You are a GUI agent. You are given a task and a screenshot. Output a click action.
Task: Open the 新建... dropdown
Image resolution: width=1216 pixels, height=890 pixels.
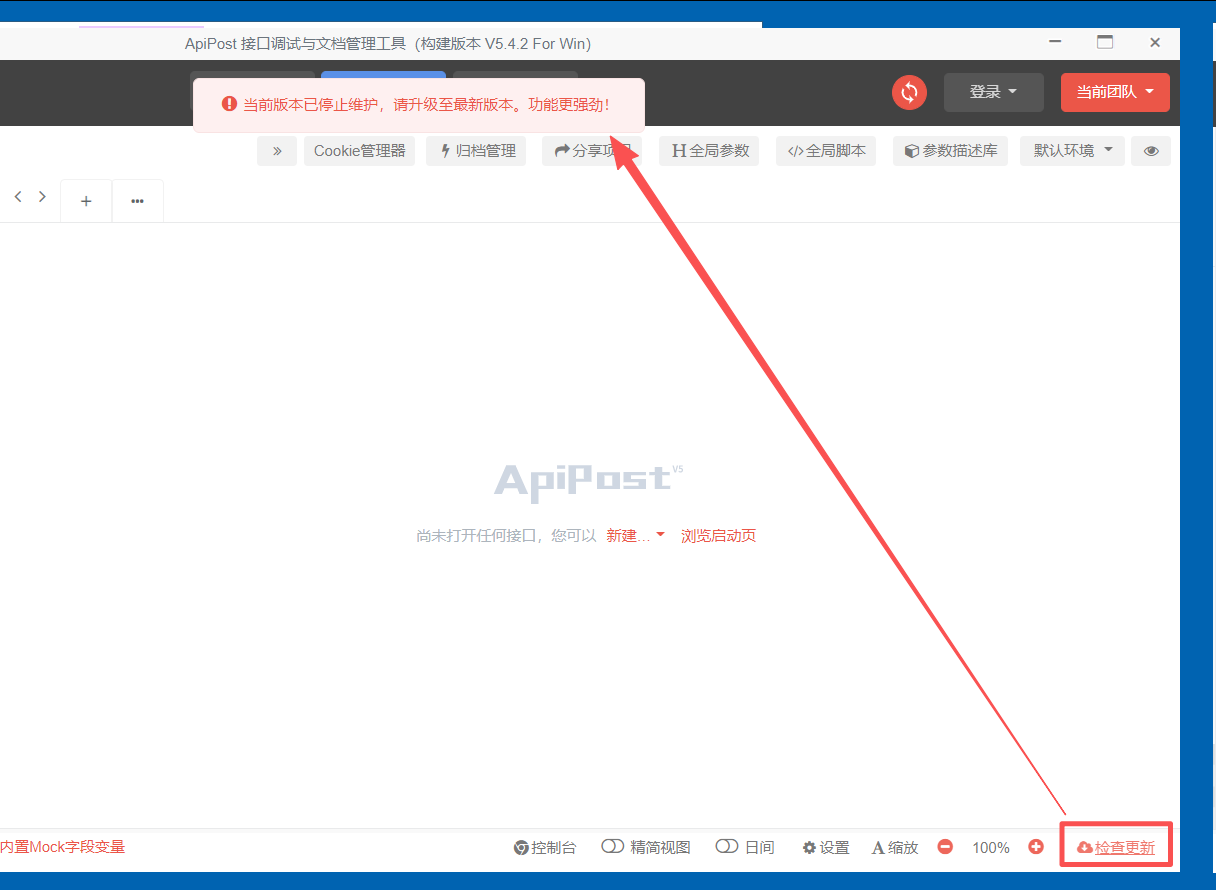[x=636, y=536]
